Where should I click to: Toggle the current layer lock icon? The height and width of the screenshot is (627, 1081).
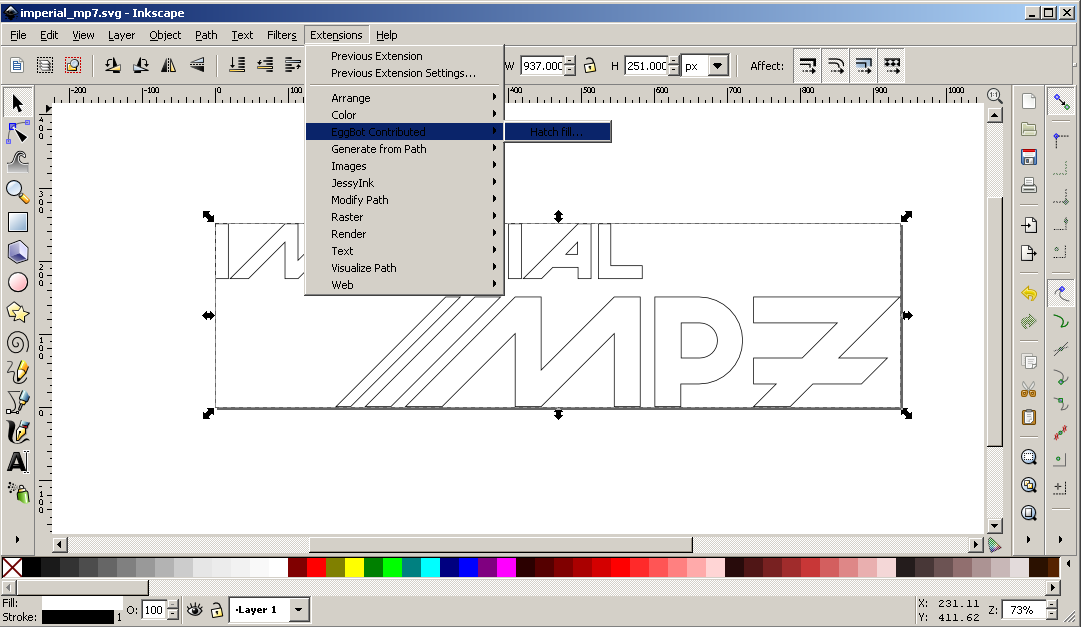point(216,609)
